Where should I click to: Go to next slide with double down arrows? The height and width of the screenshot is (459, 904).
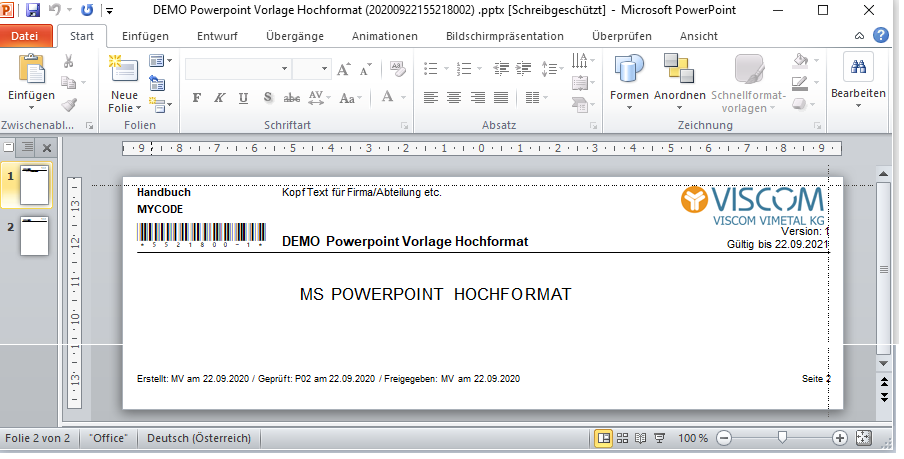884,397
